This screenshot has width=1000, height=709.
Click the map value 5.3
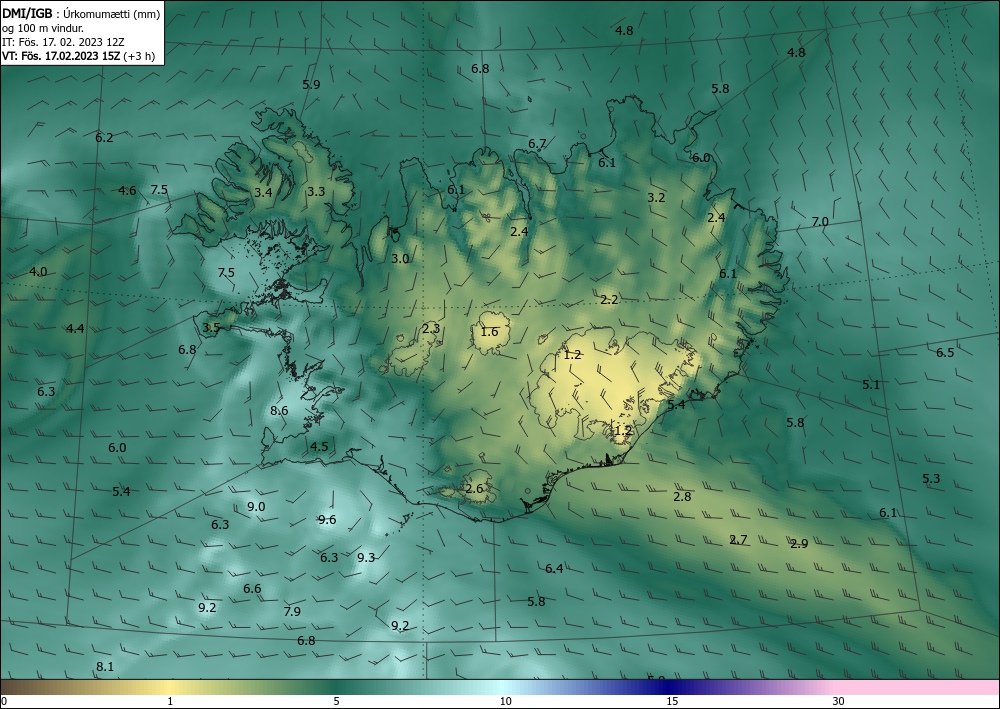[931, 479]
